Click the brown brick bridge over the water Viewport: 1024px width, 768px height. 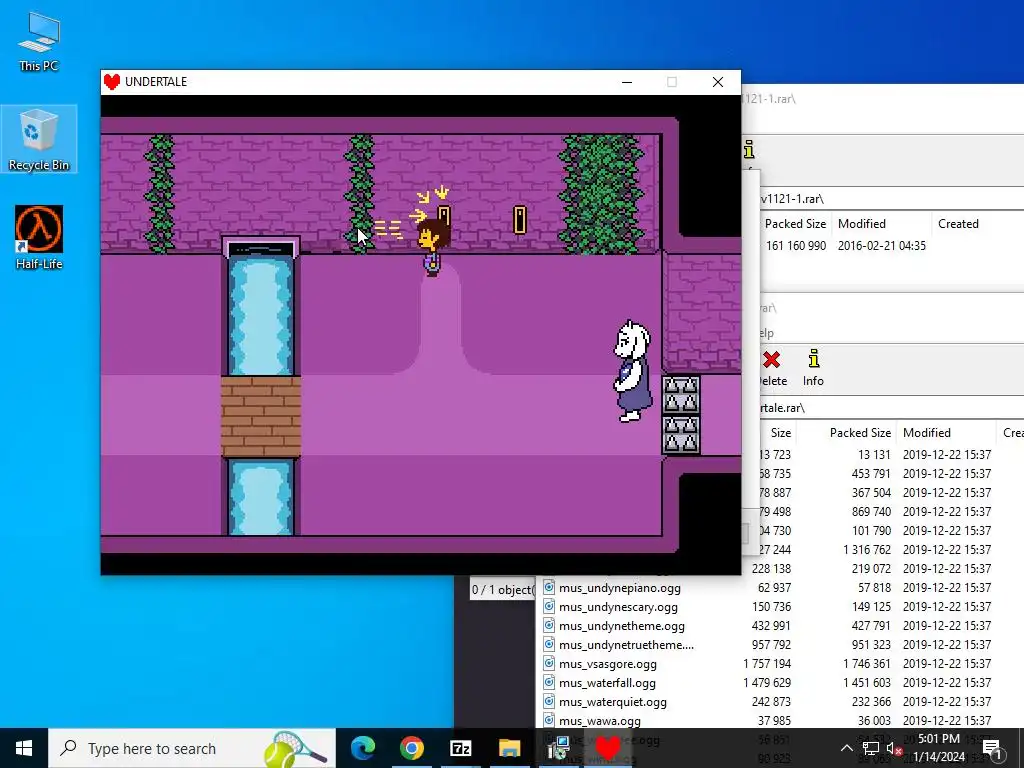[261, 415]
